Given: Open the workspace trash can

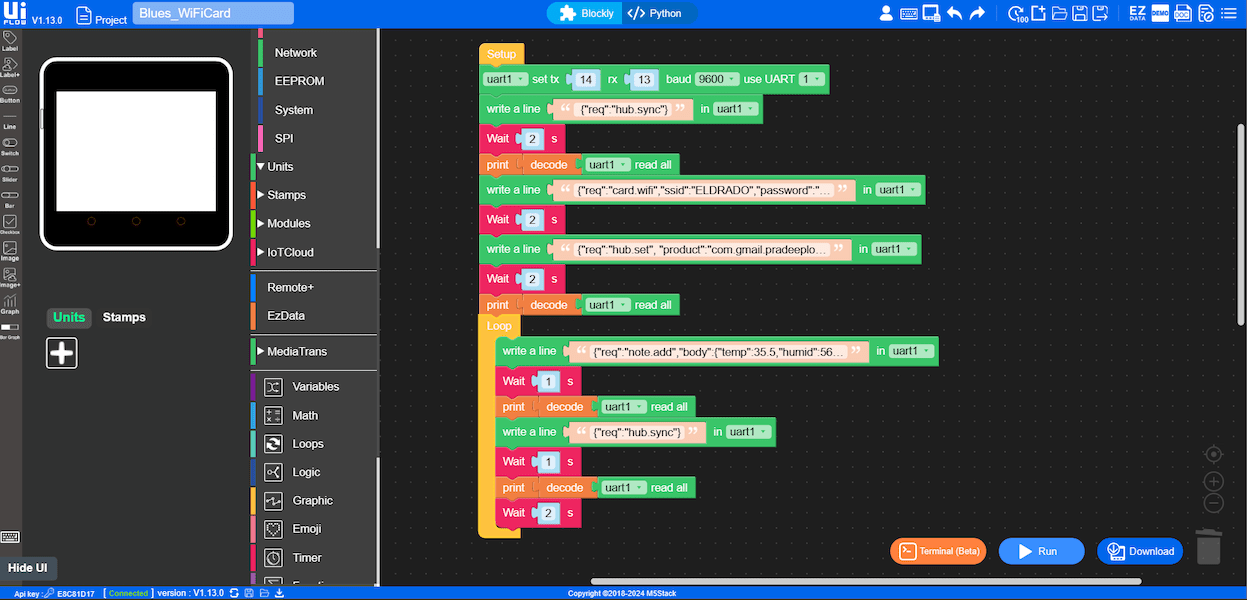Looking at the screenshot, I should tap(1209, 547).
